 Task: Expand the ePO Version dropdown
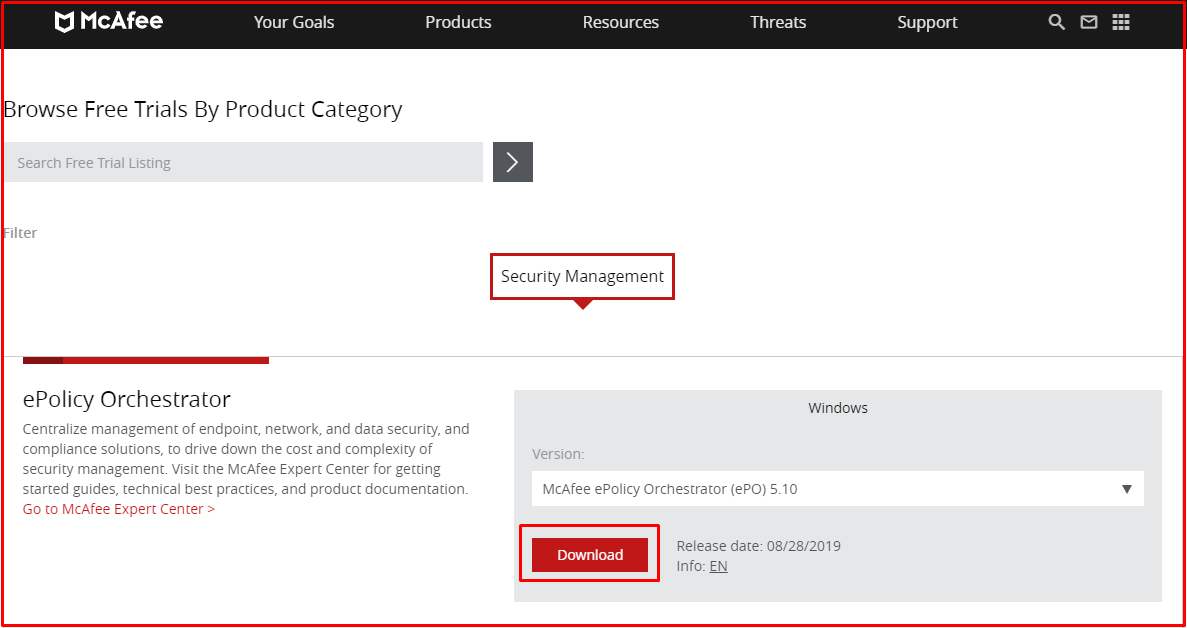tap(838, 489)
